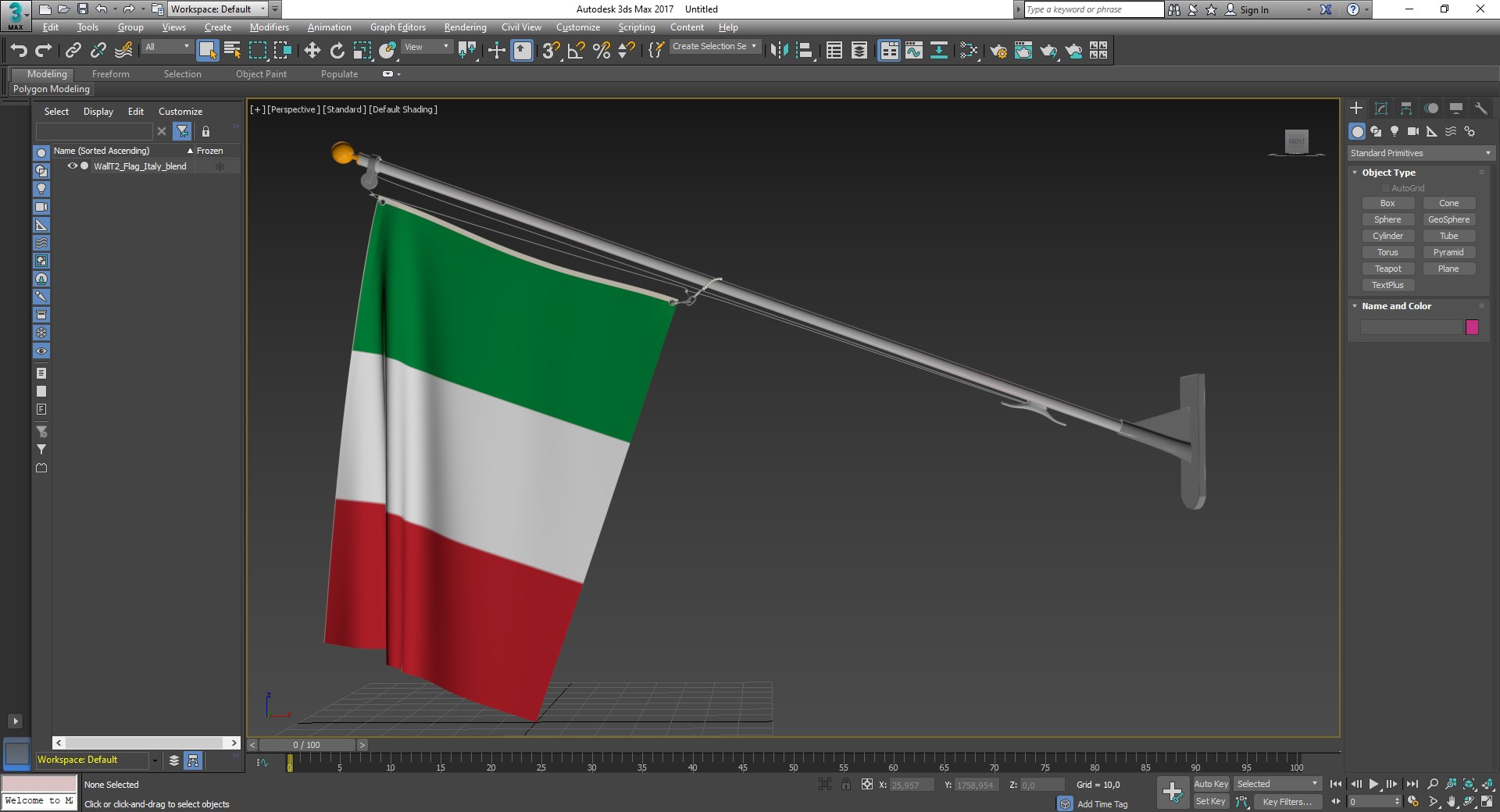Toggle Auto Key animation mode

point(1211,784)
